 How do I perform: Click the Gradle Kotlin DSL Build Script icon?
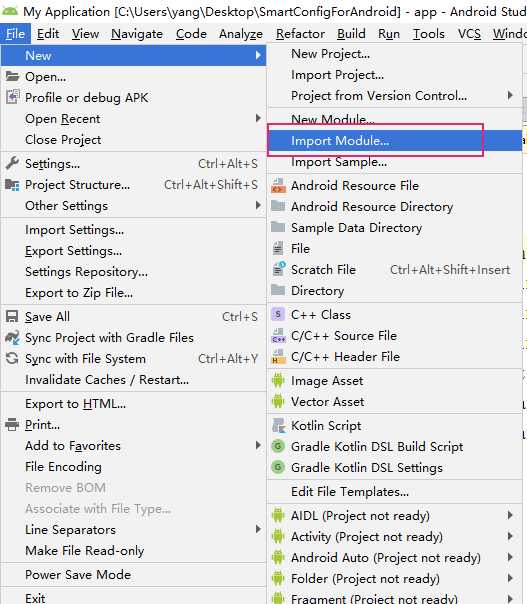(278, 446)
